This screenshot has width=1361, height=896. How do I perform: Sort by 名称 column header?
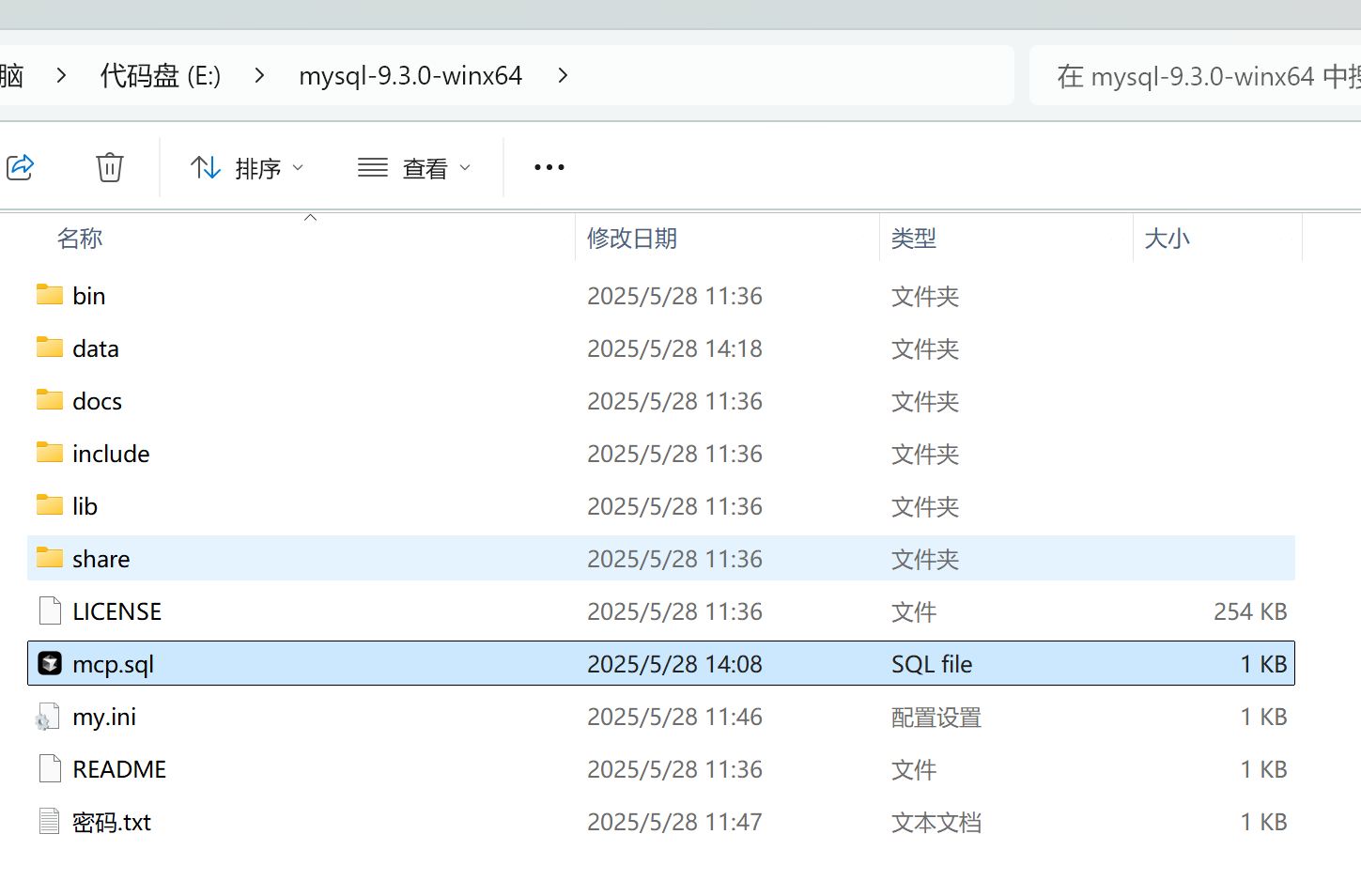click(80, 239)
